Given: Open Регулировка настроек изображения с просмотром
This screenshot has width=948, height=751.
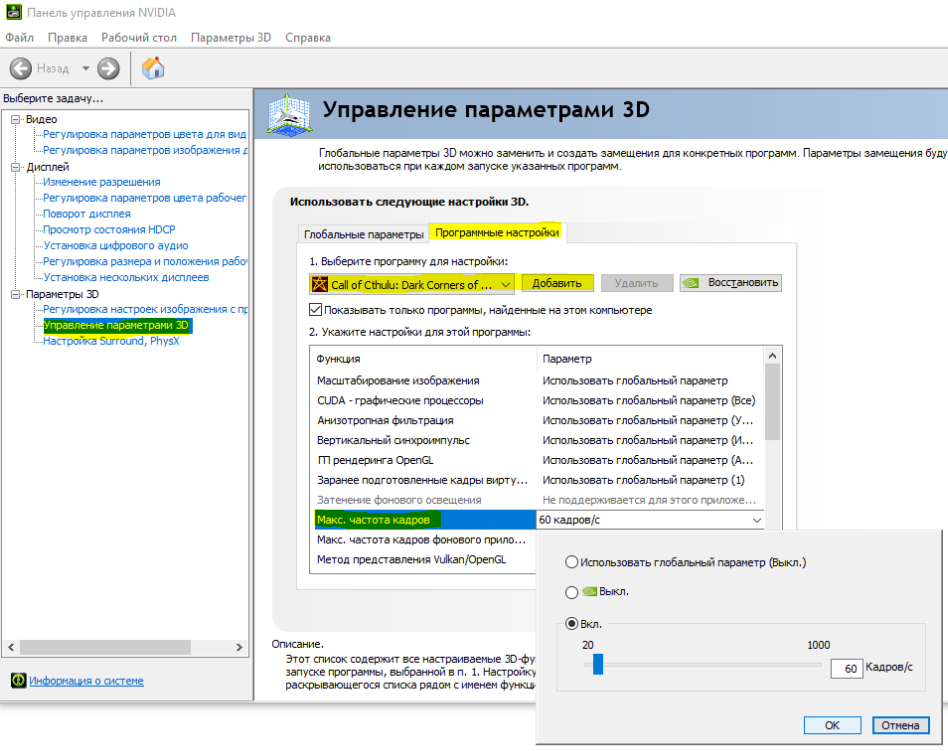Looking at the screenshot, I should (x=144, y=309).
